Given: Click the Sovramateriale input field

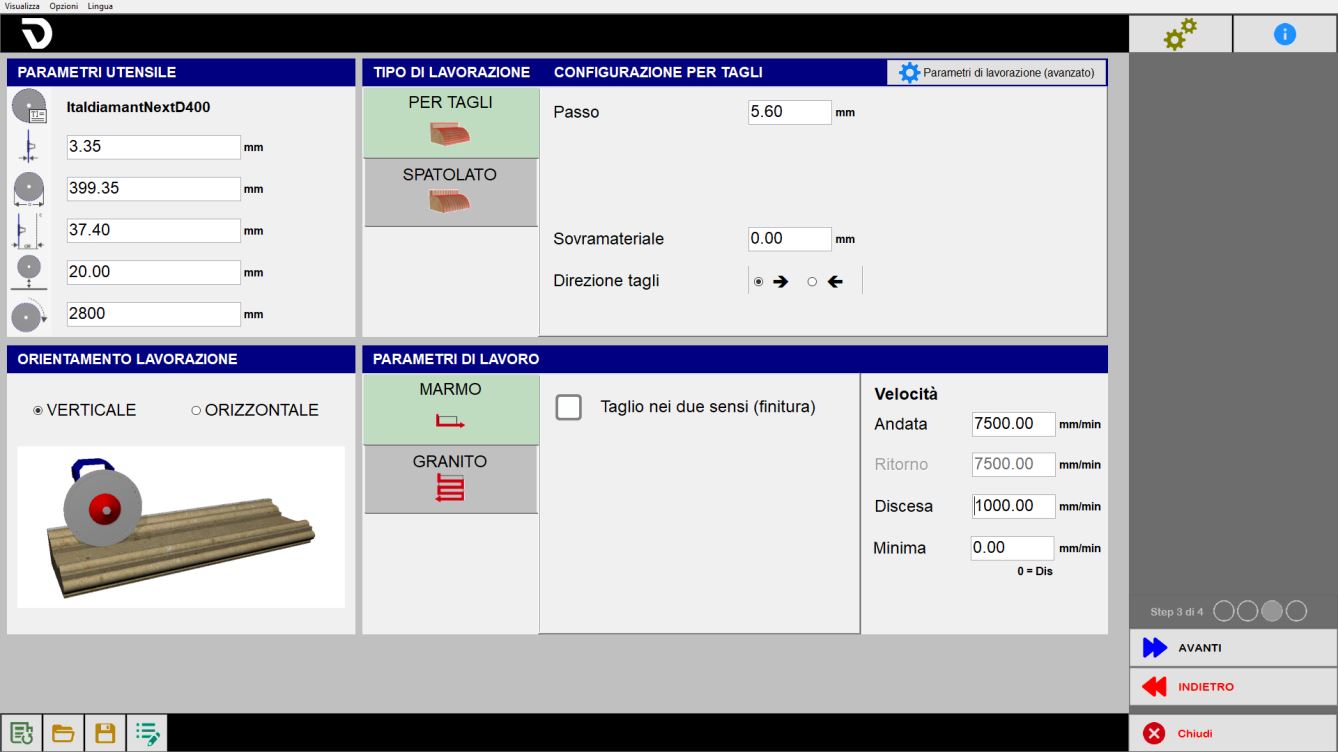Looking at the screenshot, I should (790, 239).
